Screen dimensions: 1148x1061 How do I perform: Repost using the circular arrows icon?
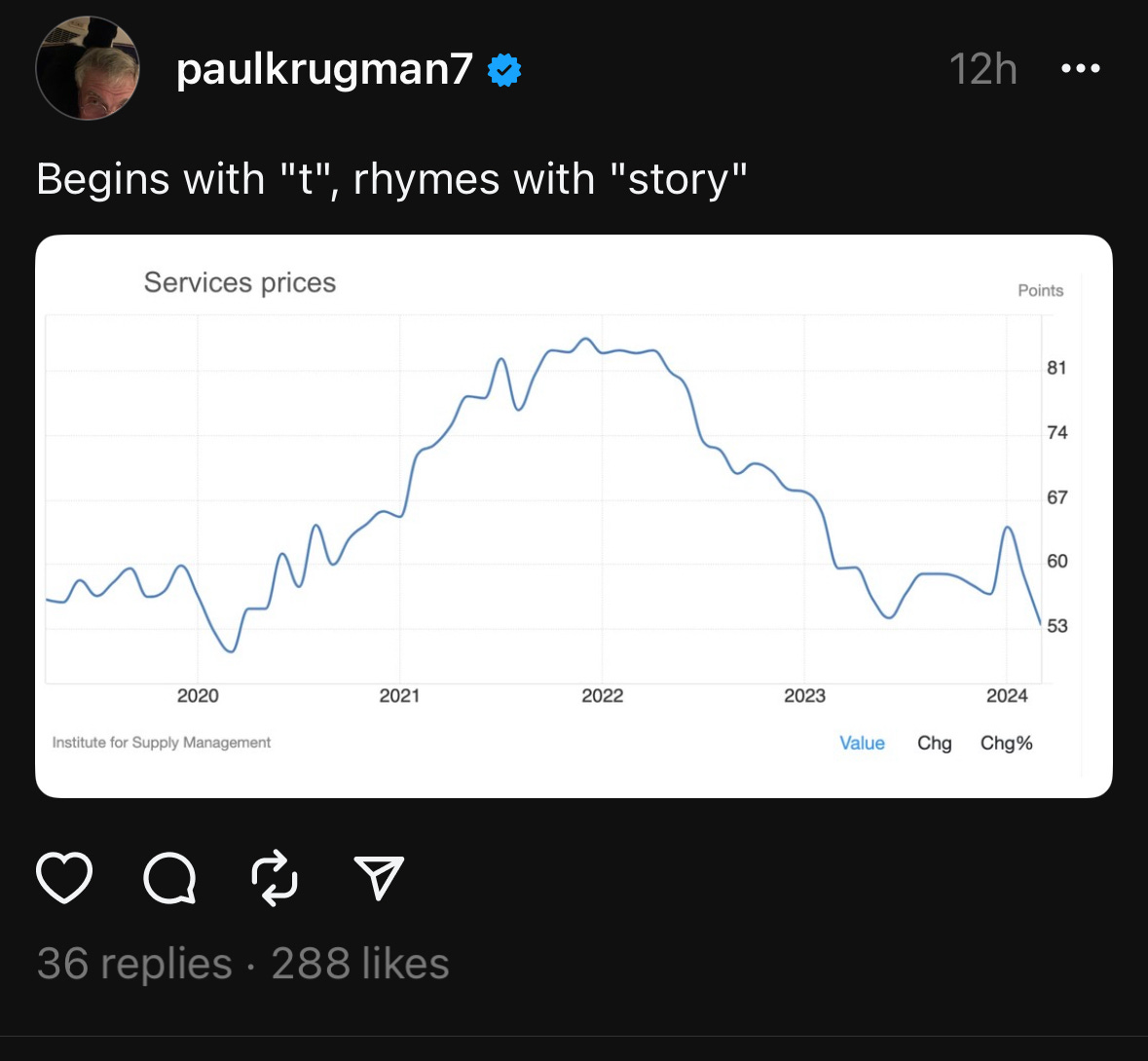tap(275, 877)
